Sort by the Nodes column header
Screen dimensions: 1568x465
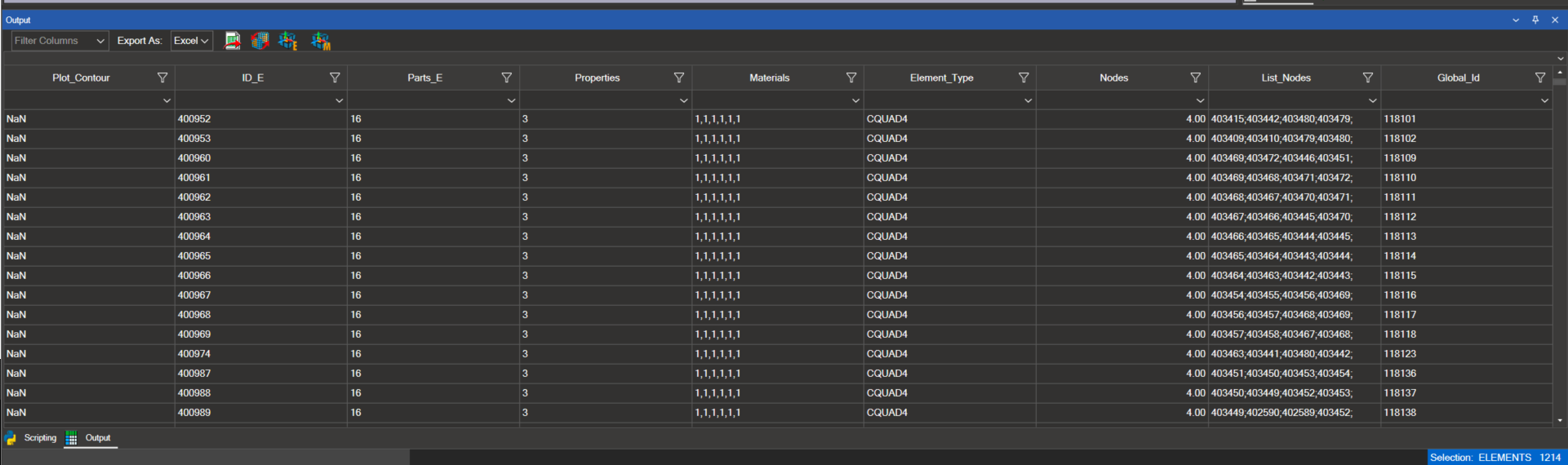1113,77
